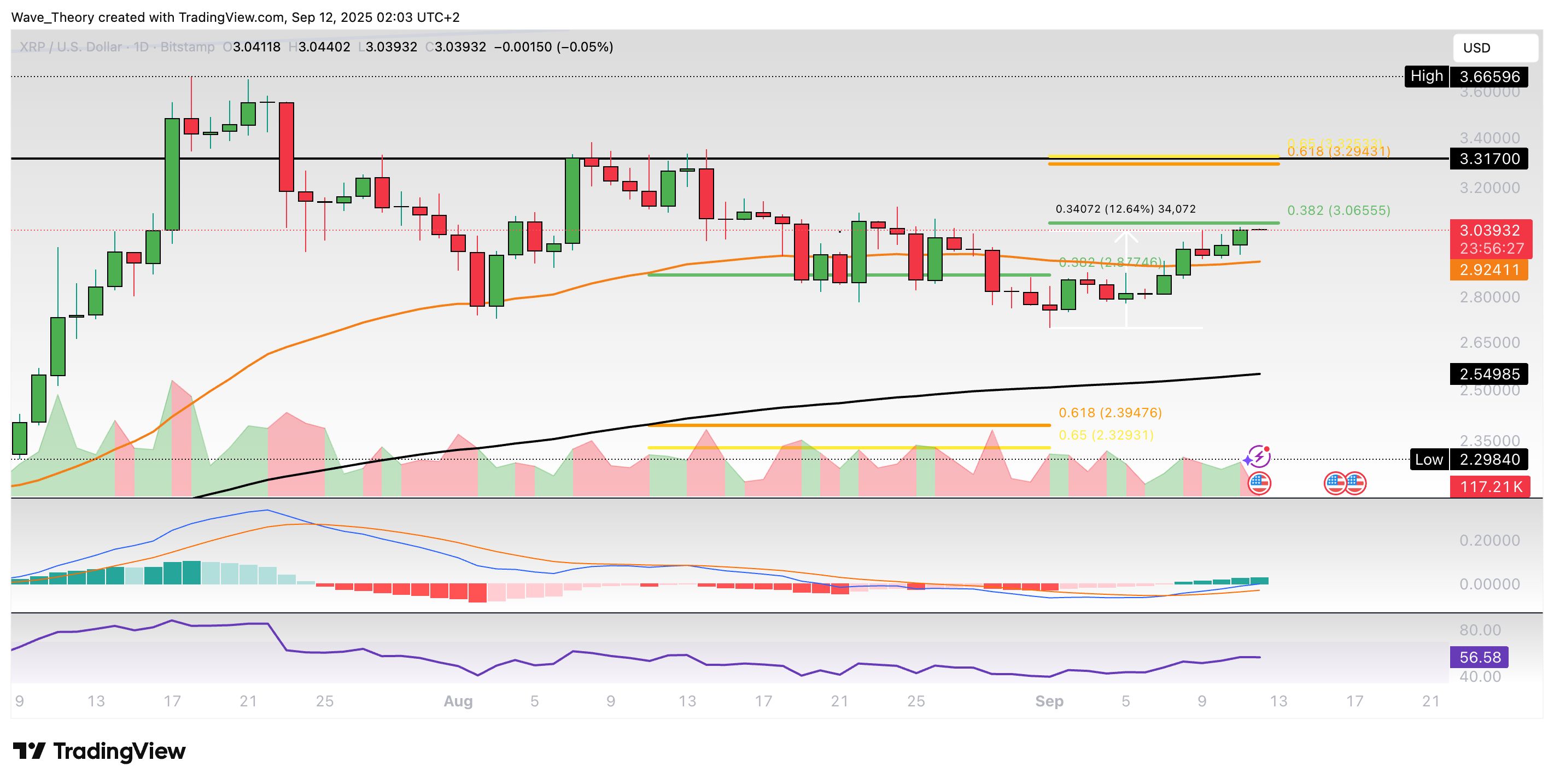Click the 2.80000 price axis tick

coord(1489,297)
